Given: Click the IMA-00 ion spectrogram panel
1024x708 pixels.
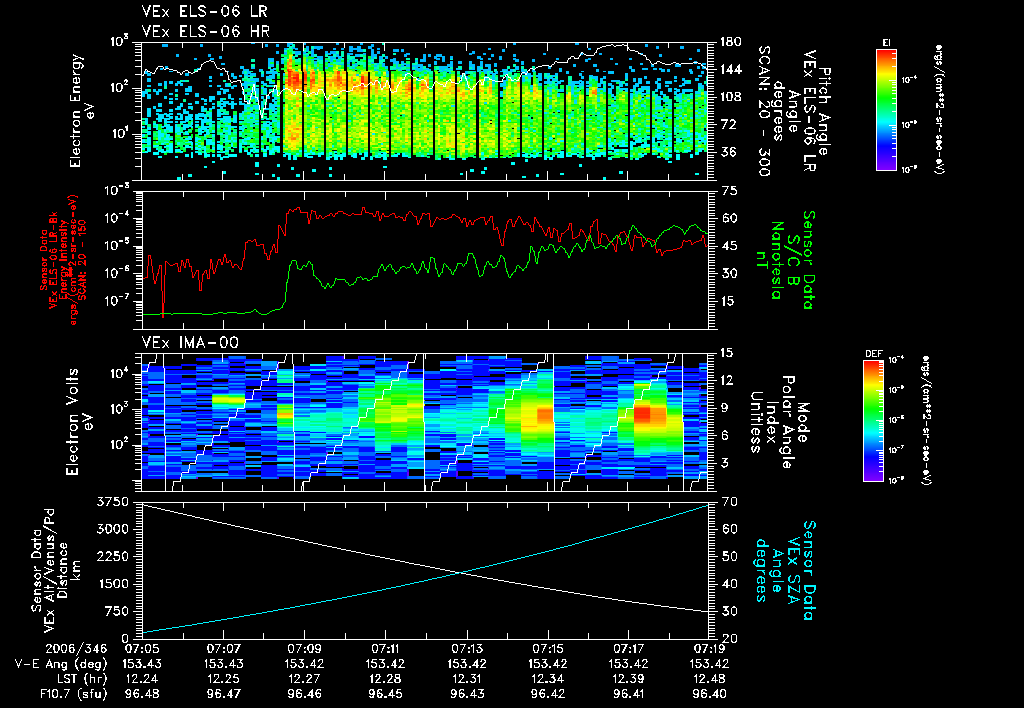Looking at the screenshot, I should click(x=425, y=423).
